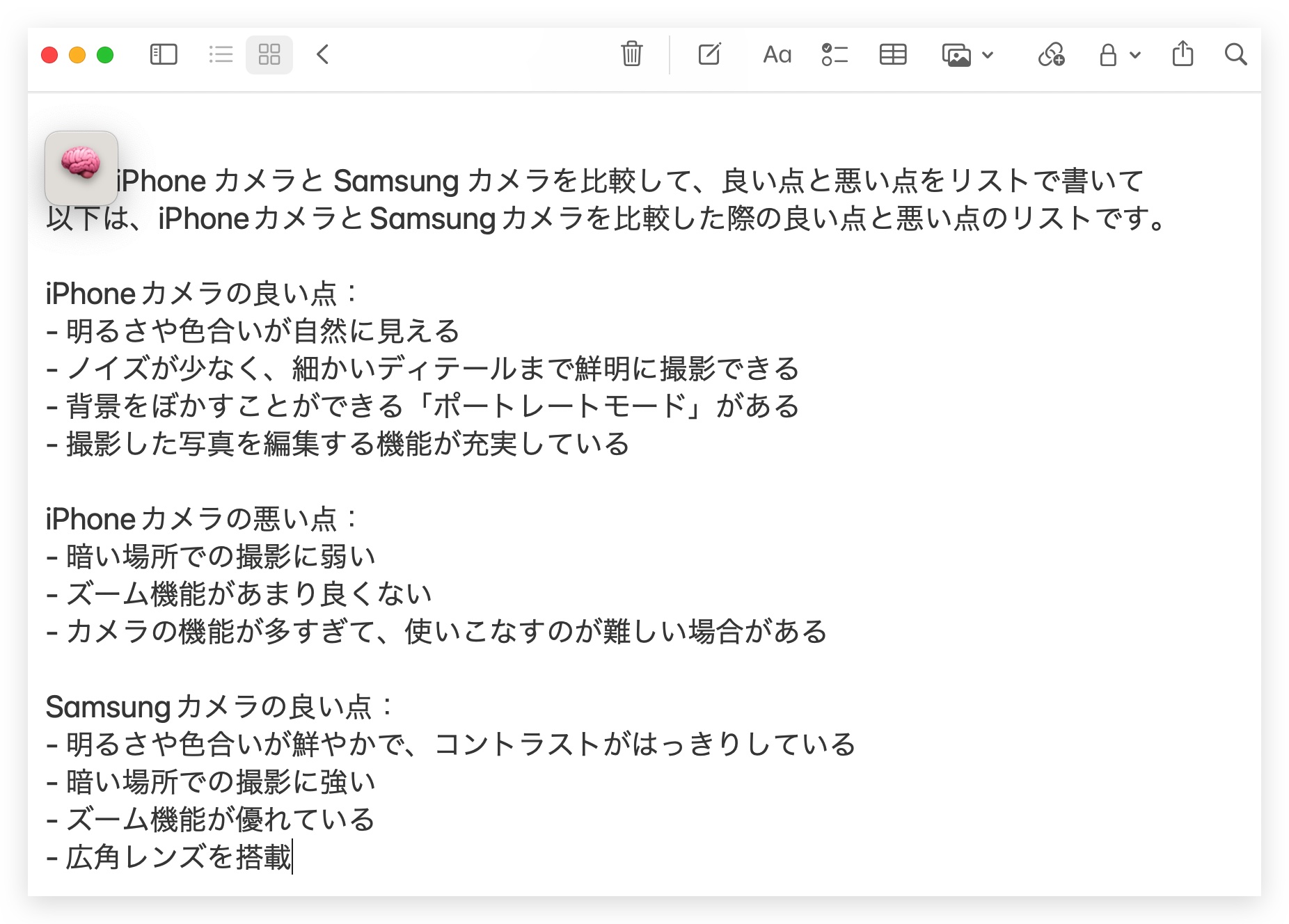Toggle the sidebar folders panel

(164, 54)
